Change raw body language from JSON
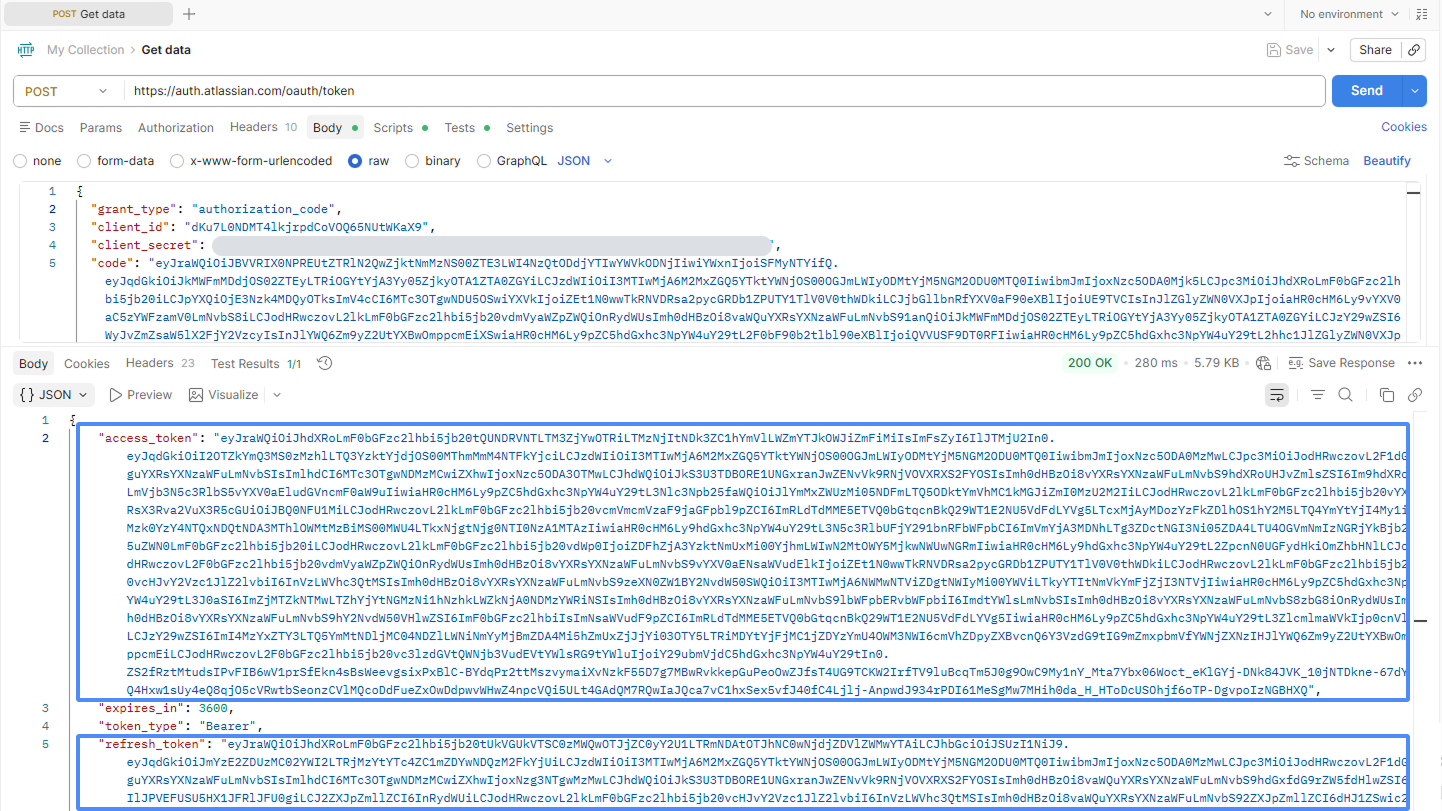Image resolution: width=1442 pixels, height=811 pixels. (x=585, y=161)
